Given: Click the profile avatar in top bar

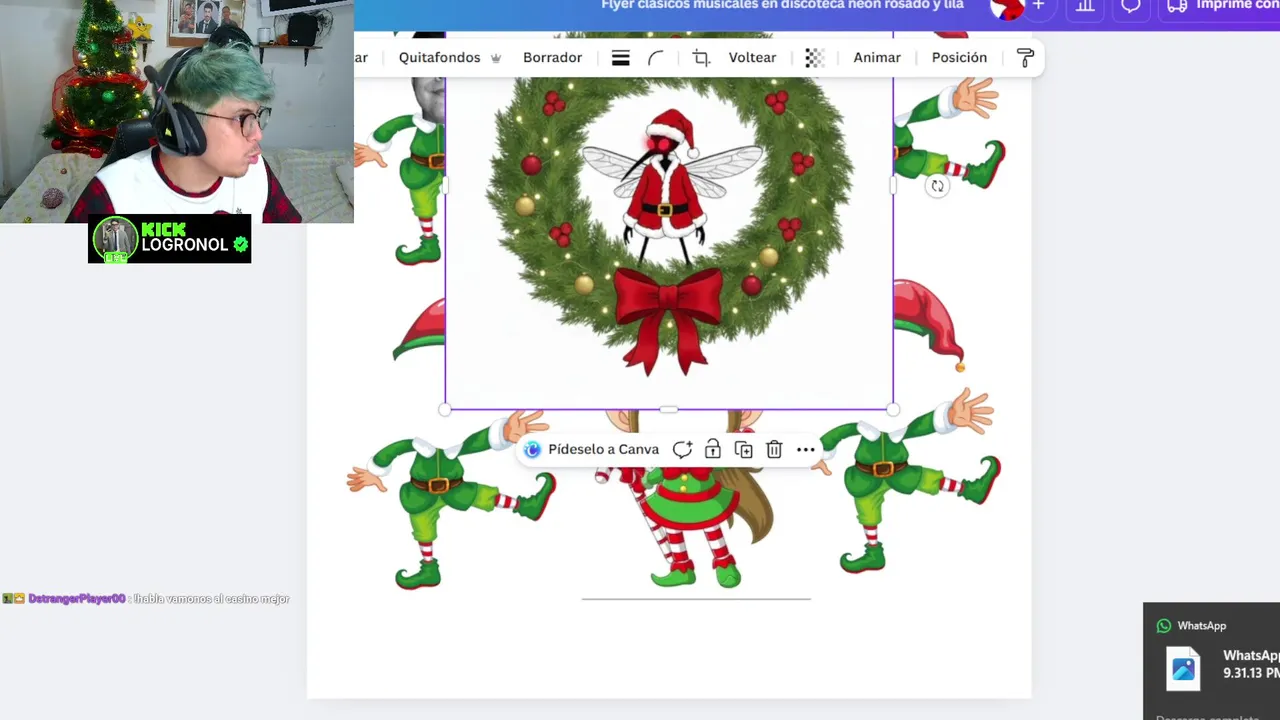Looking at the screenshot, I should (x=1006, y=8).
